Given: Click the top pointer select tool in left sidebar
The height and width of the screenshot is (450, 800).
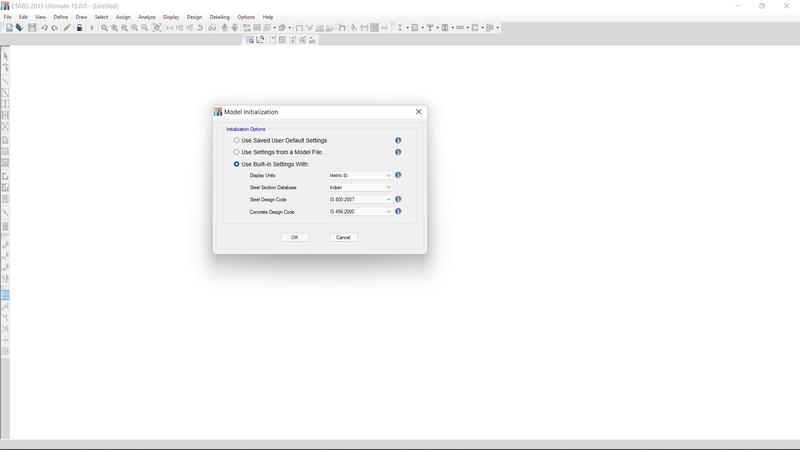Looking at the screenshot, I should pyautogui.click(x=6, y=56).
